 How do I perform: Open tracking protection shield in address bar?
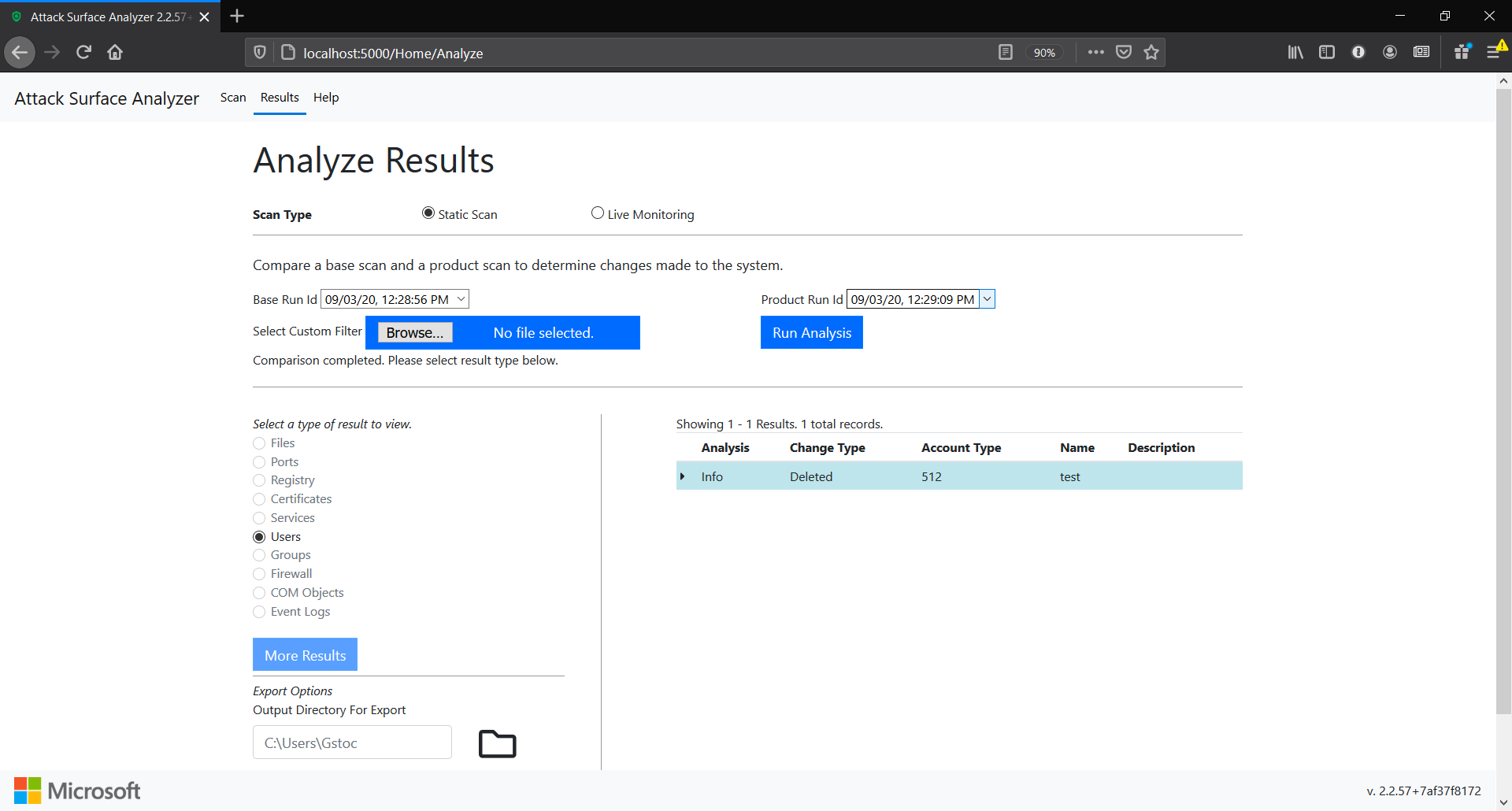[260, 53]
